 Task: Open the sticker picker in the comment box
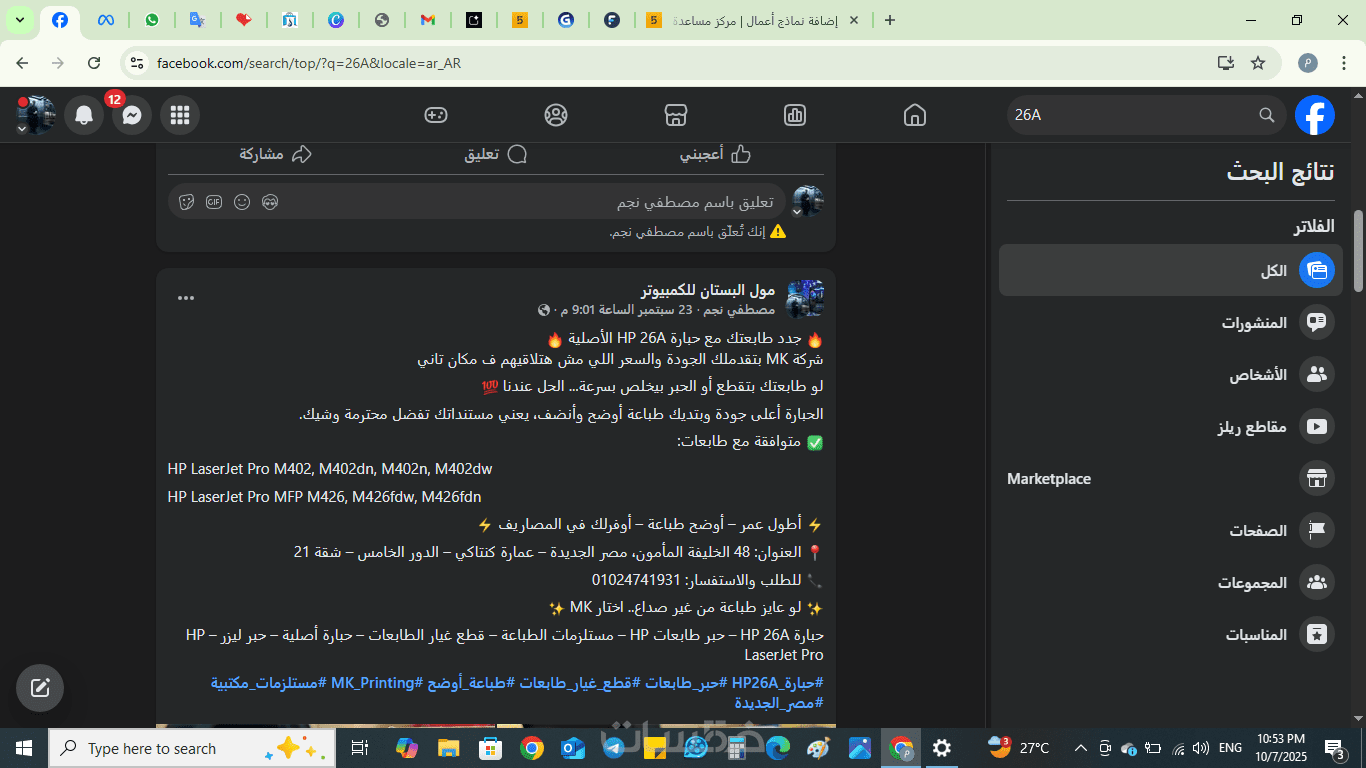tap(186, 202)
